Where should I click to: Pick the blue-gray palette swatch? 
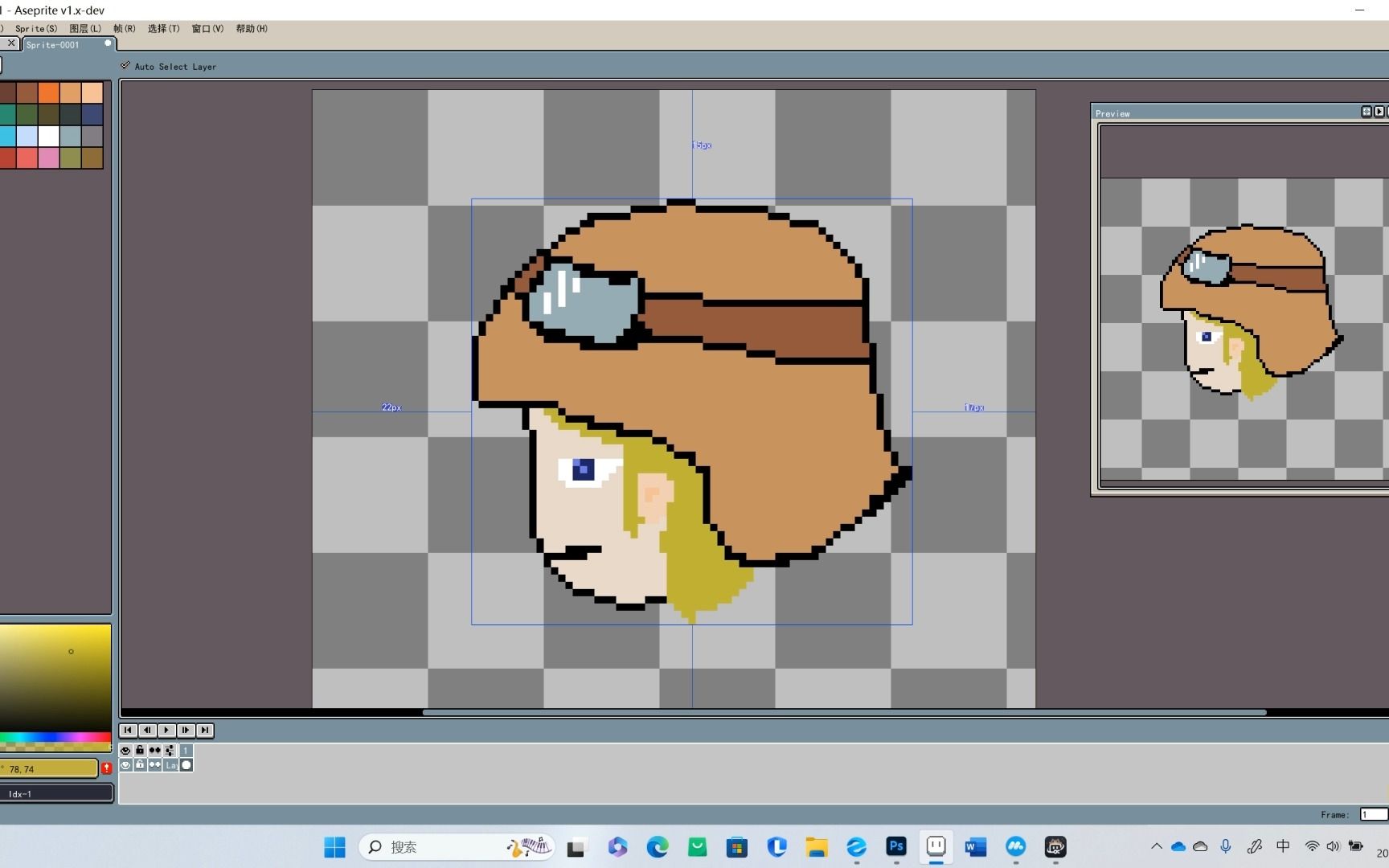click(x=71, y=136)
